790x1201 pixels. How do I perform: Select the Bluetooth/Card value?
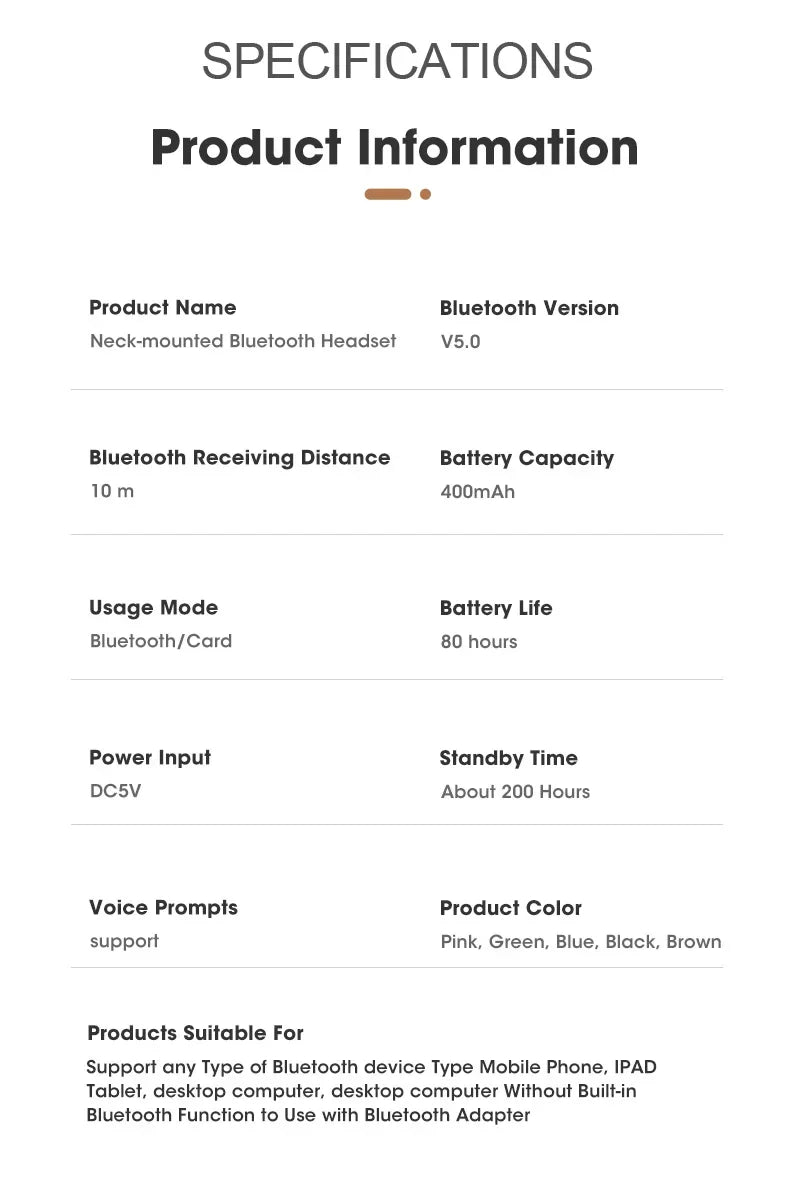coord(161,641)
